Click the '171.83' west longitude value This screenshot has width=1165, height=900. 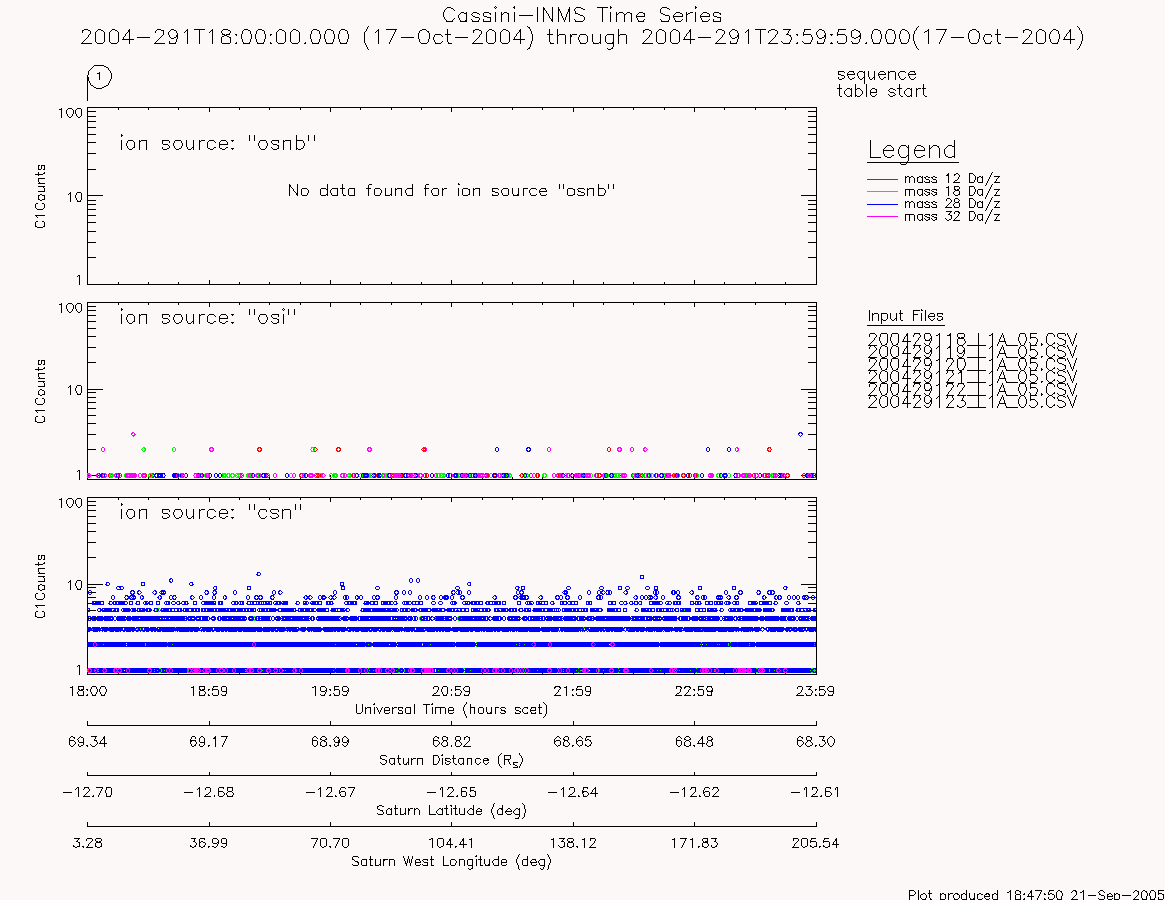coord(694,844)
